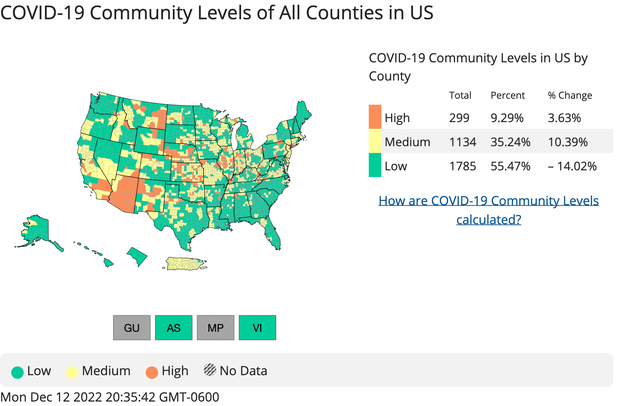This screenshot has height=406, width=640.
Task: Click the green Low swatch in table
Action: click(375, 166)
